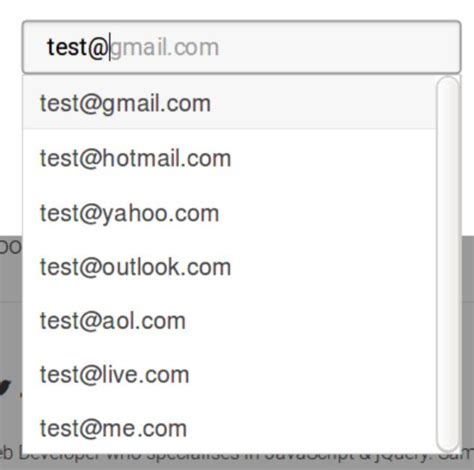This screenshot has width=474, height=470.
Task: Click the suggestion list scrollbar thumb
Action: pyautogui.click(x=448, y=264)
